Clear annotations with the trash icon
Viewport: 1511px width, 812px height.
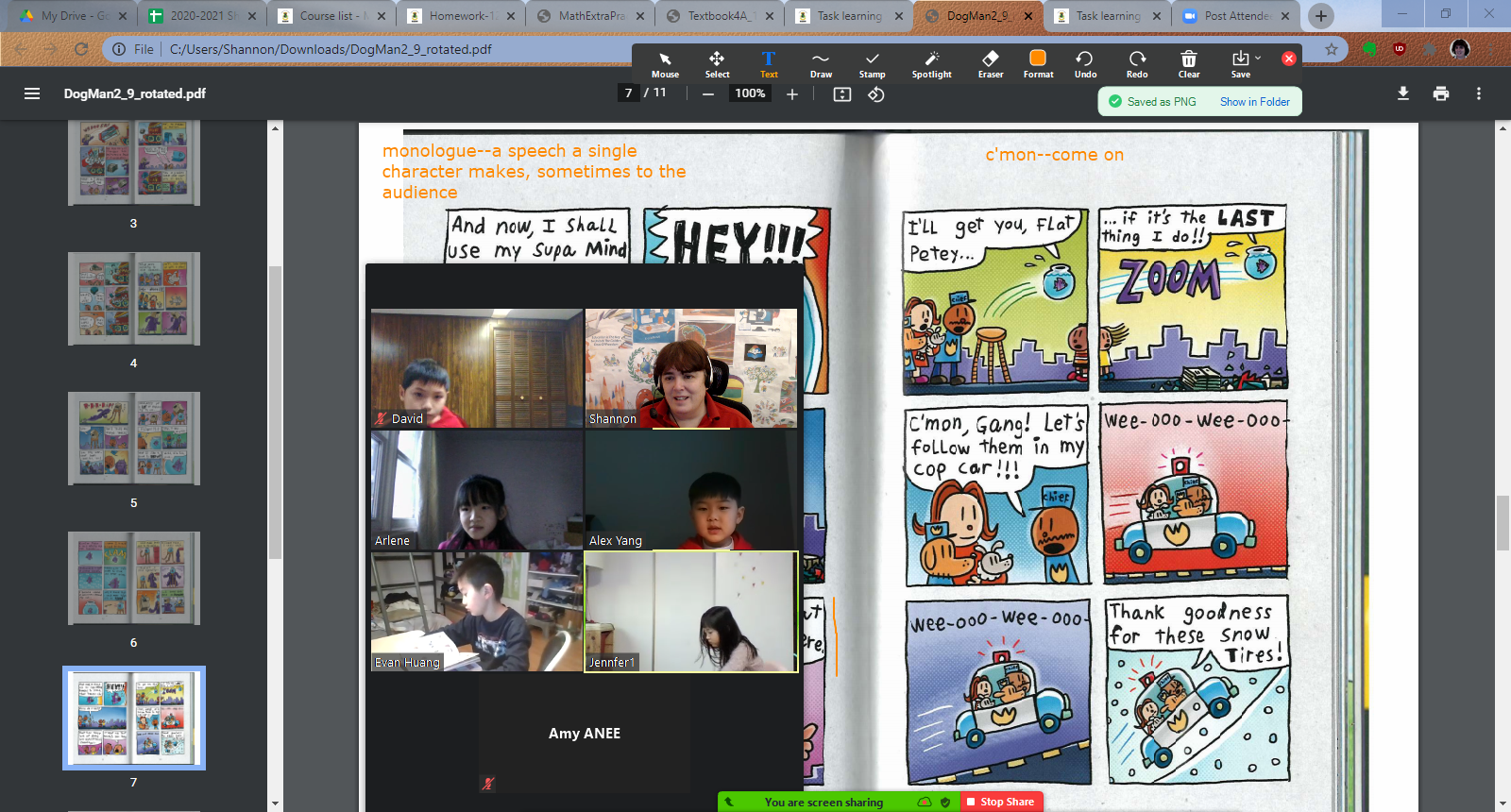click(1189, 64)
